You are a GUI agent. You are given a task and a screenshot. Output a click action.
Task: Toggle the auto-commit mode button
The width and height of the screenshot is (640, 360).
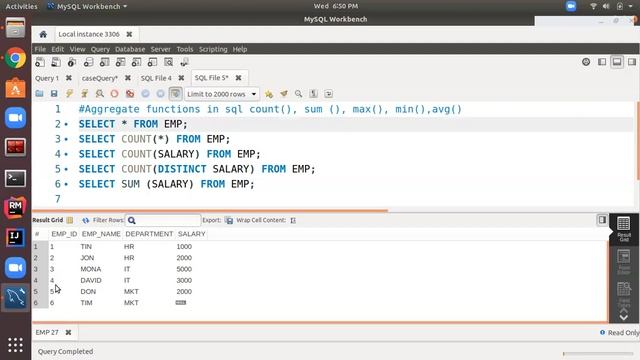(176, 94)
